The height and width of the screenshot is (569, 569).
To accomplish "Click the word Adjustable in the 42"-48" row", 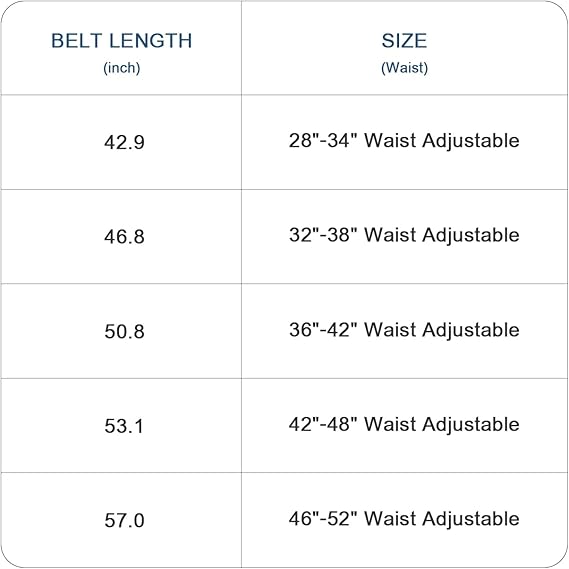I will point(471,425).
